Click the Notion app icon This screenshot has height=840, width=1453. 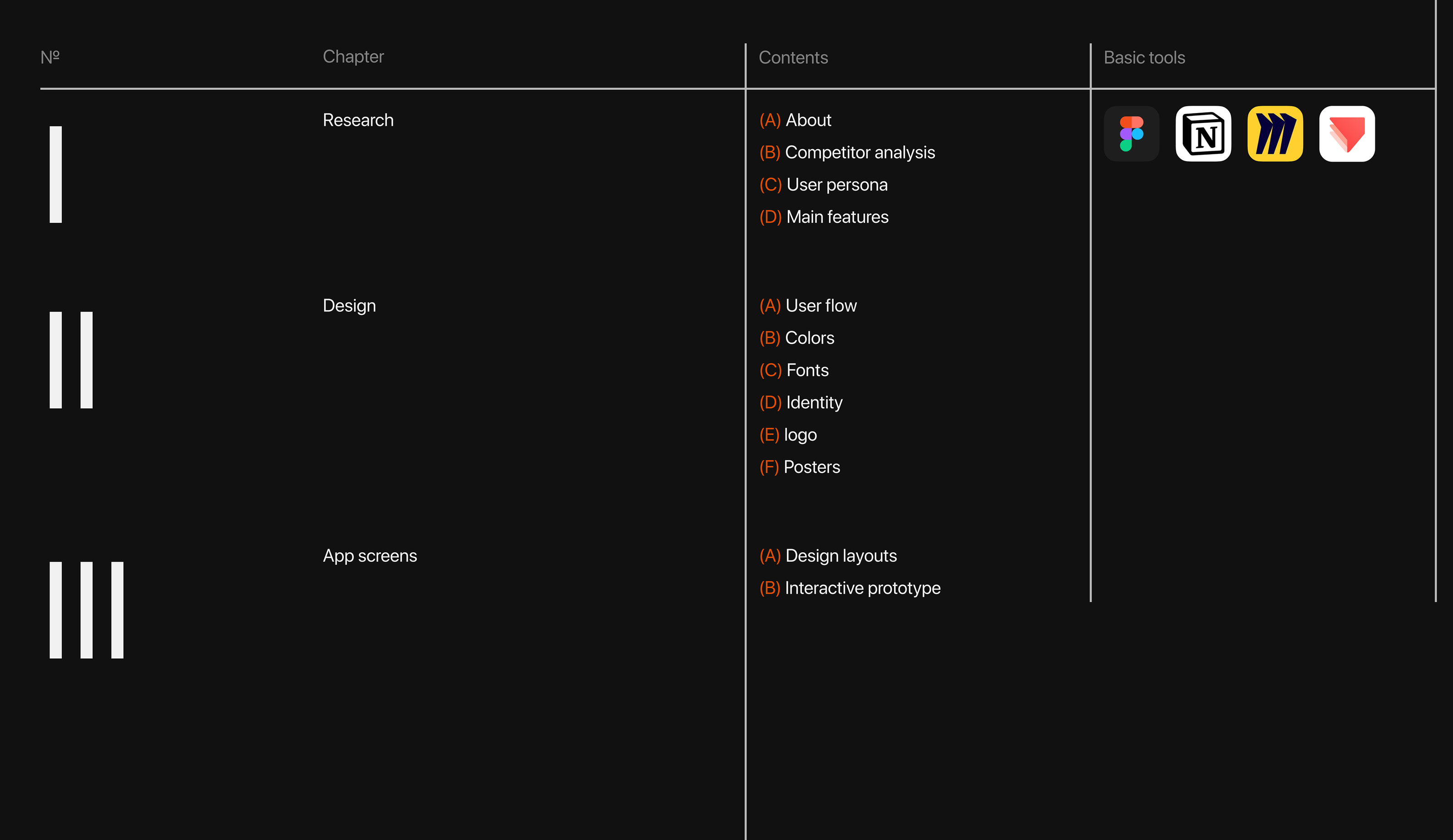pos(1203,134)
